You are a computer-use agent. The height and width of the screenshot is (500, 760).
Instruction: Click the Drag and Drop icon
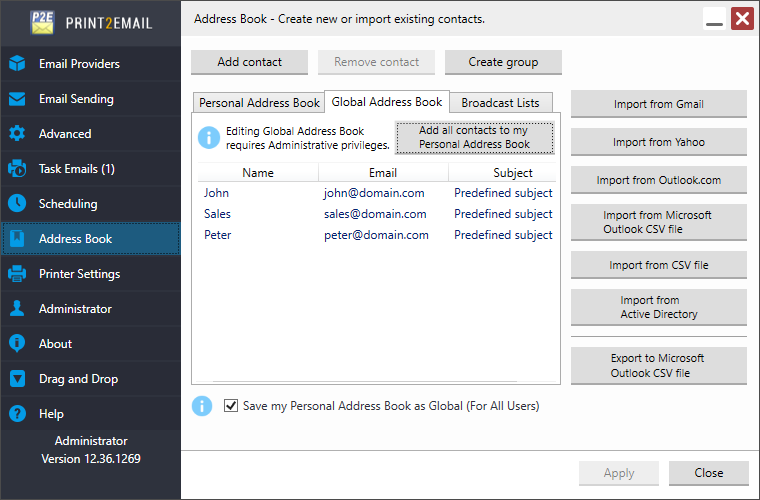coord(17,379)
